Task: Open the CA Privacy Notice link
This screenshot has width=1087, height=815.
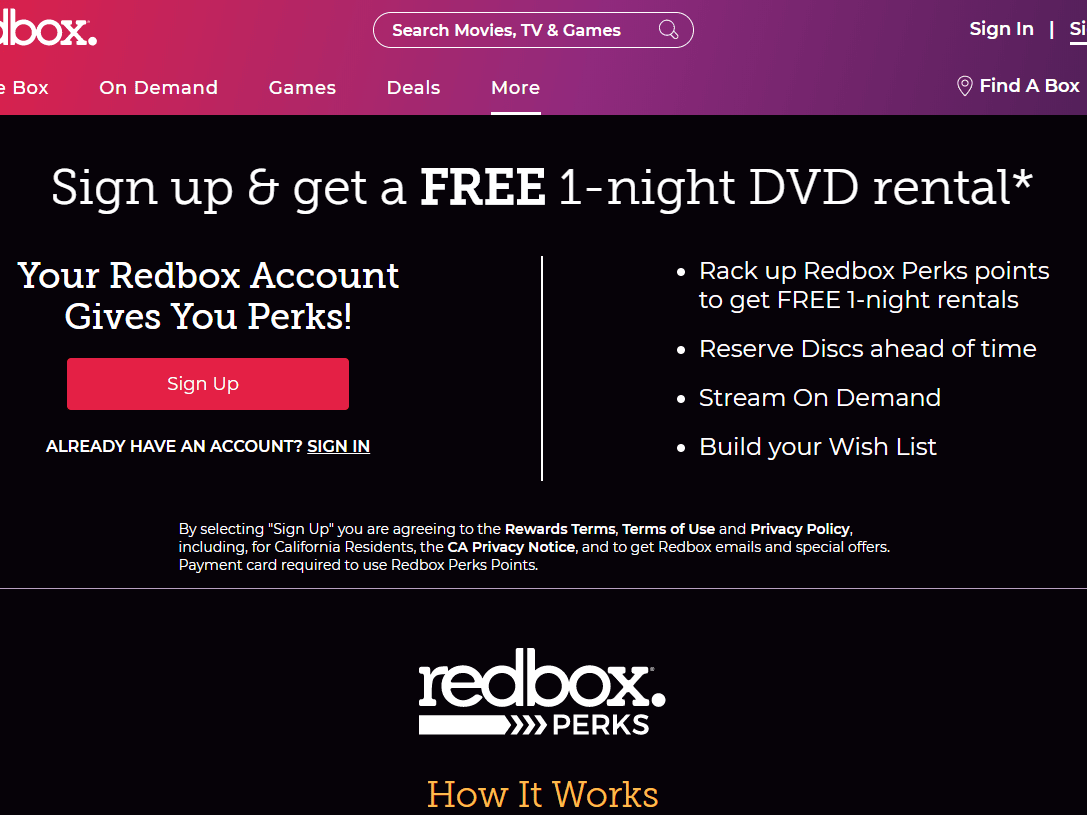Action: coord(511,547)
